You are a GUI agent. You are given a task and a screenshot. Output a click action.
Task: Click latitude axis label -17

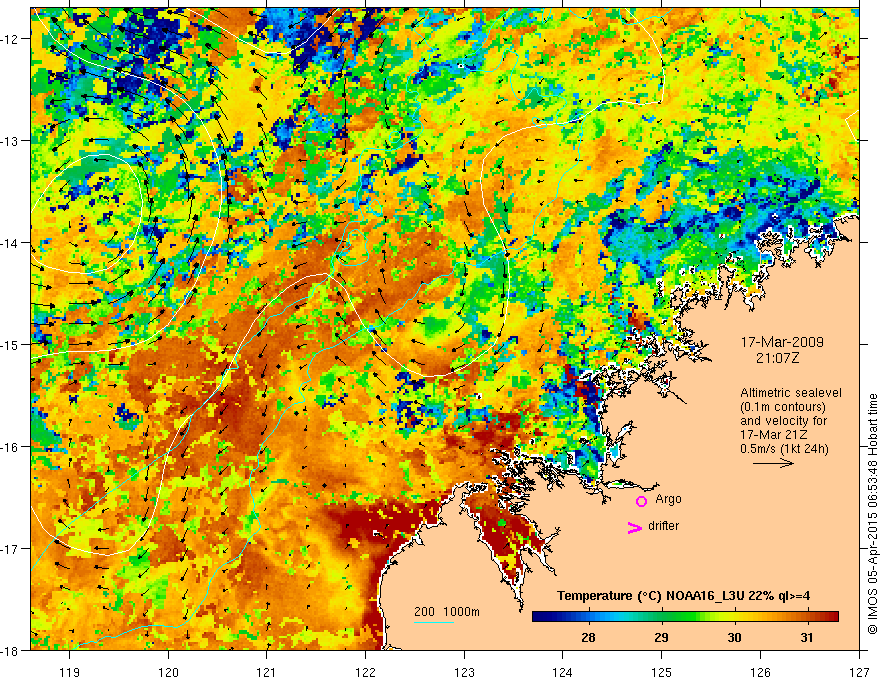coord(10,549)
